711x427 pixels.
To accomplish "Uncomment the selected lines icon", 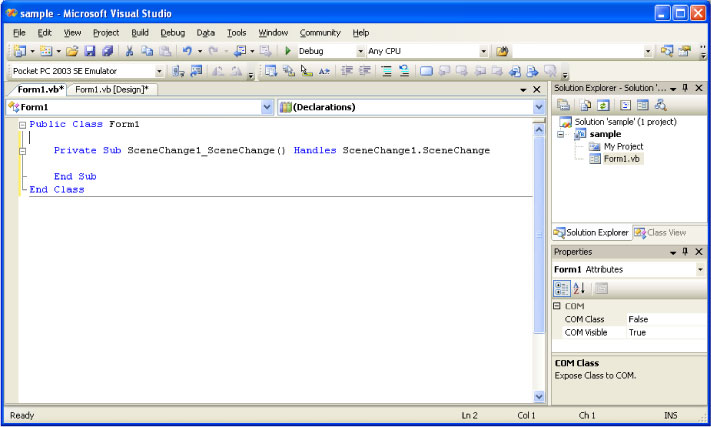I will (404, 71).
